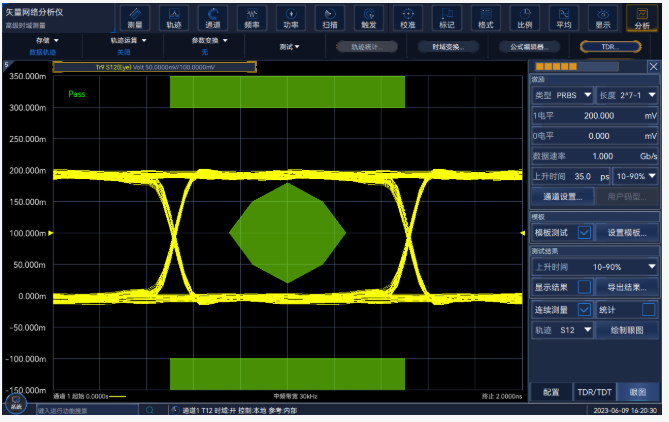Edit the 上升时间 35.0 ps field
Image resolution: width=669 pixels, height=422 pixels.
pyautogui.click(x=571, y=176)
